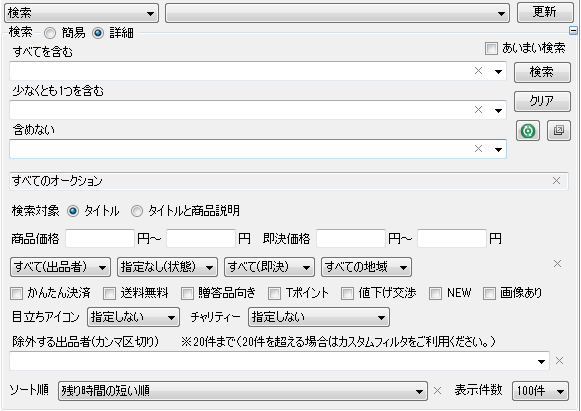Open the 表示件数 100件 dropdown
The width and height of the screenshot is (581, 411).
pos(540,391)
